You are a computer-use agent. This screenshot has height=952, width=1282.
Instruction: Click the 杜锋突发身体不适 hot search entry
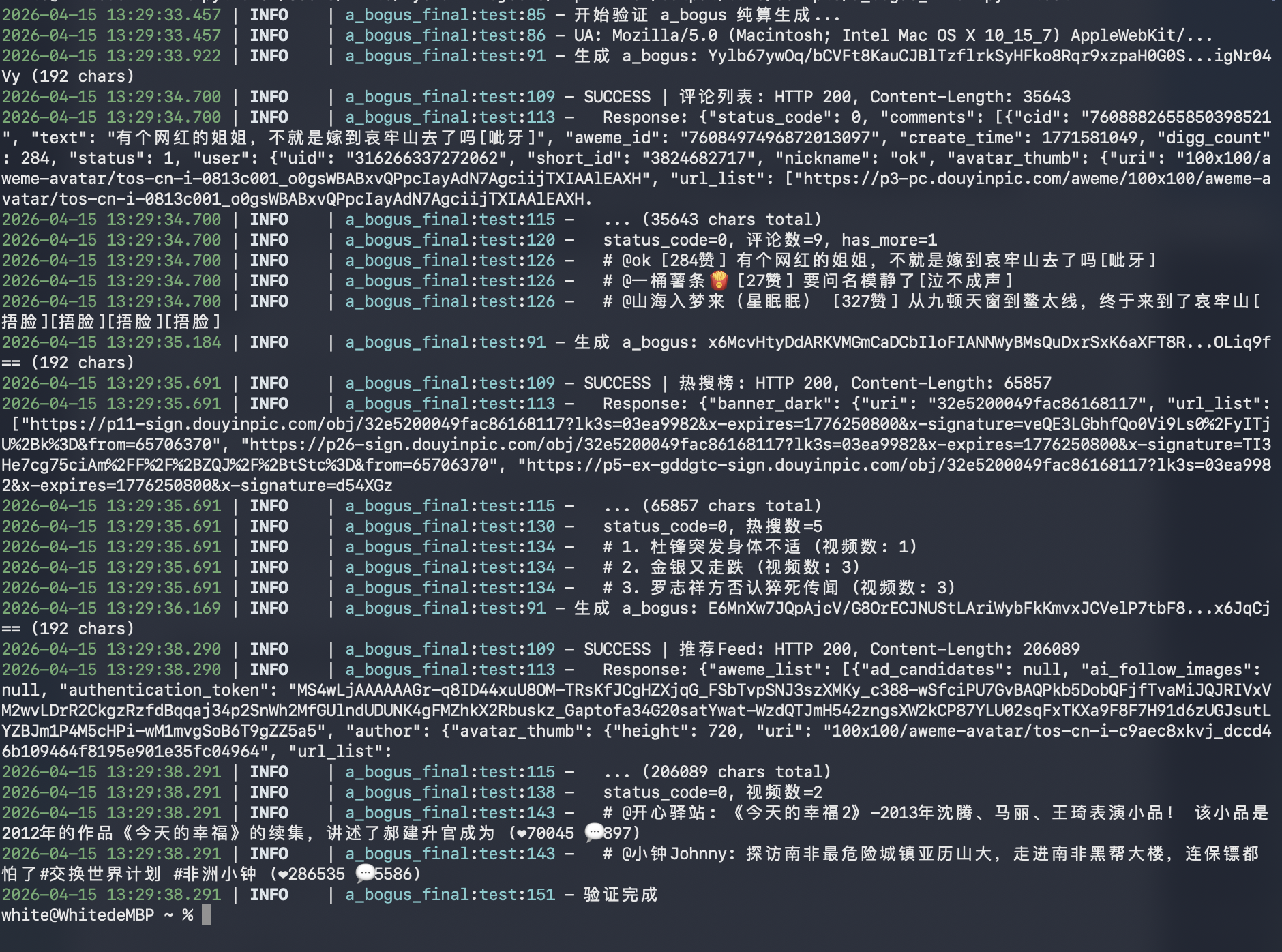pyautogui.click(x=726, y=547)
